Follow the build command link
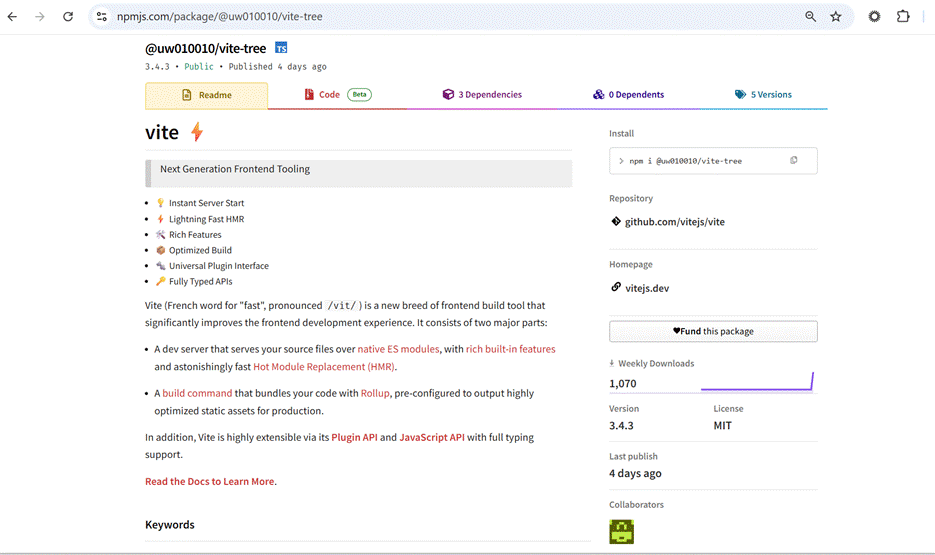935x555 pixels. click(x=197, y=393)
